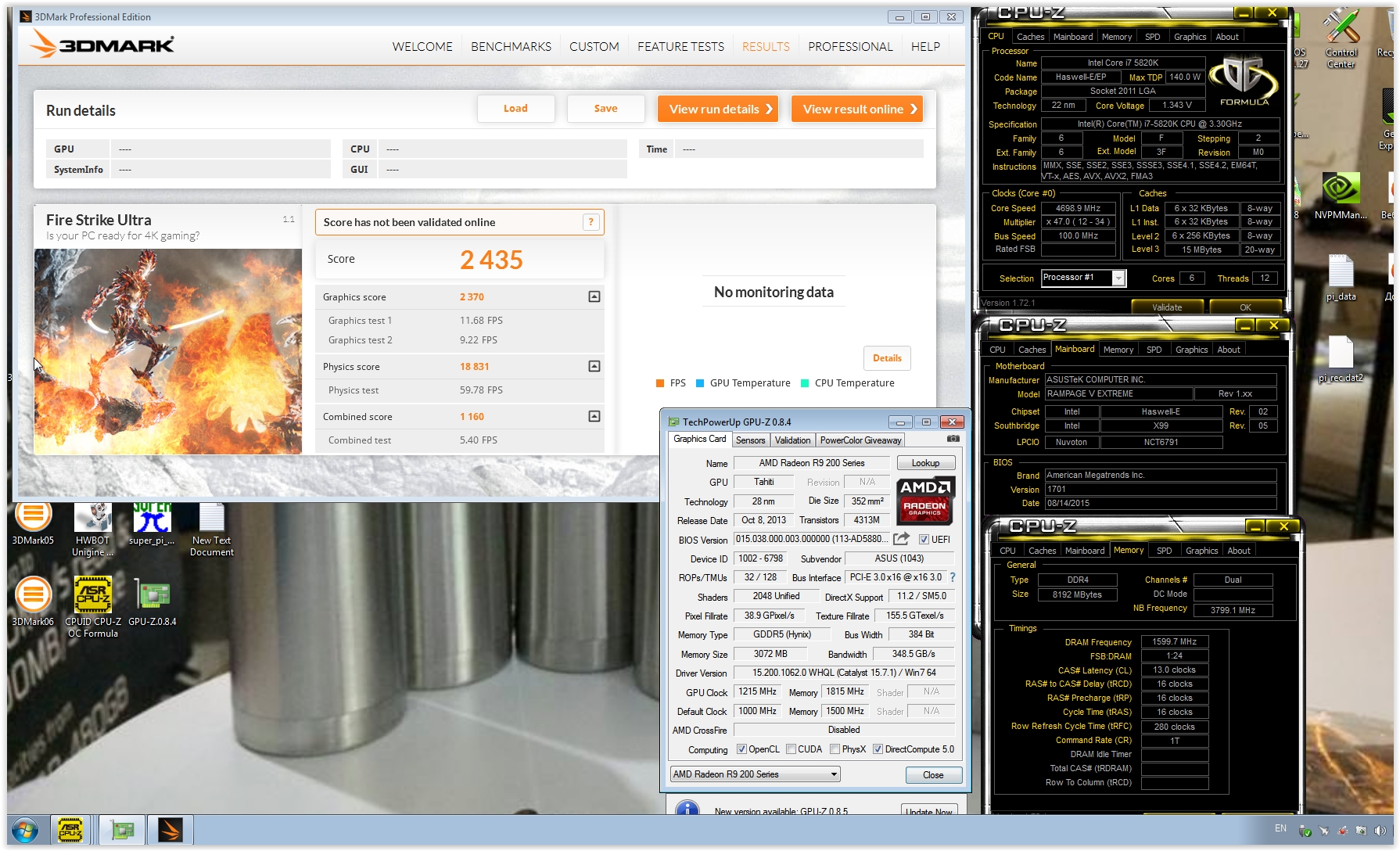This screenshot has width=1400, height=851.
Task: Collapse the Physics score section
Action: pyautogui.click(x=594, y=366)
